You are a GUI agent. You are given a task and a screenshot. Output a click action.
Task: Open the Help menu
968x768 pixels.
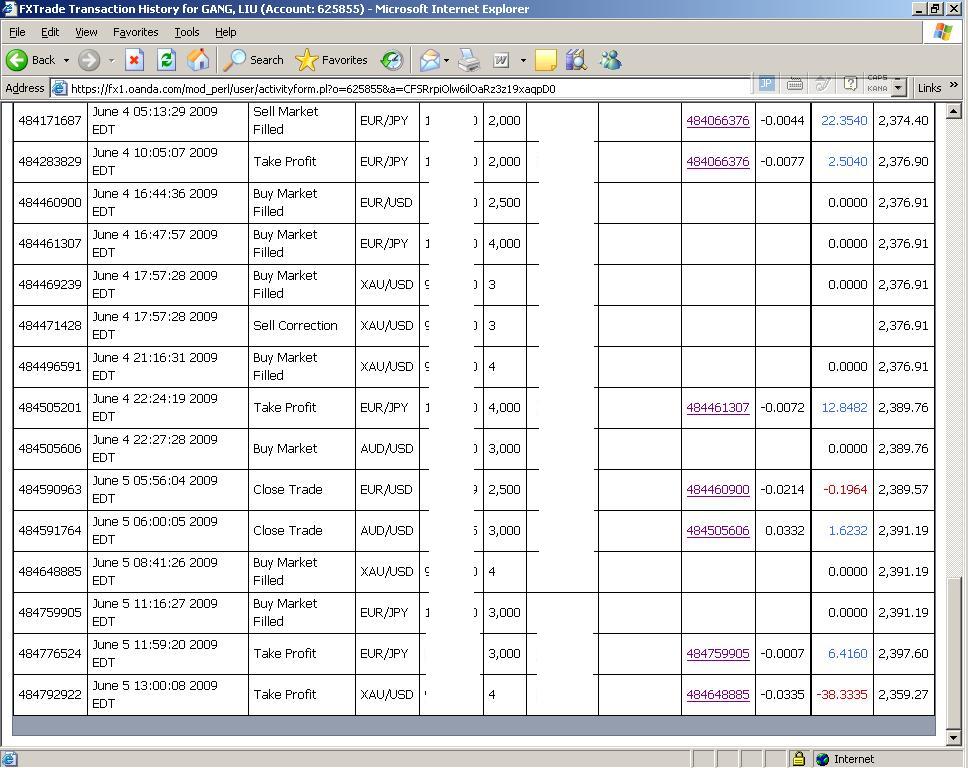click(x=225, y=32)
